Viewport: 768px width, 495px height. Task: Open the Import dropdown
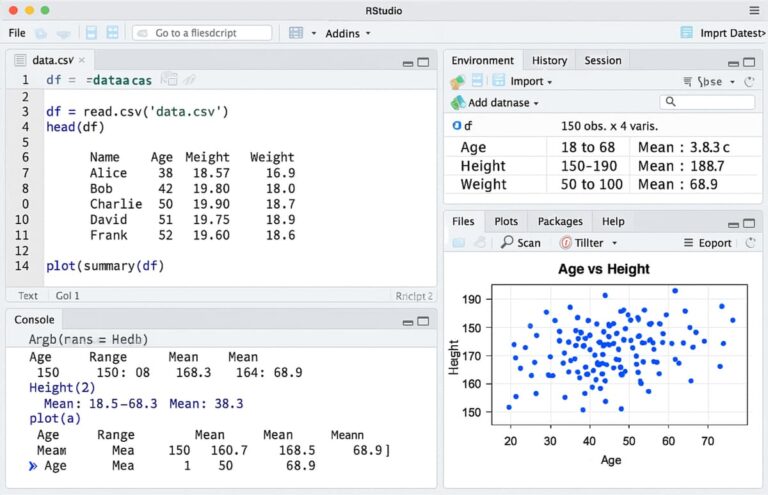tap(531, 81)
